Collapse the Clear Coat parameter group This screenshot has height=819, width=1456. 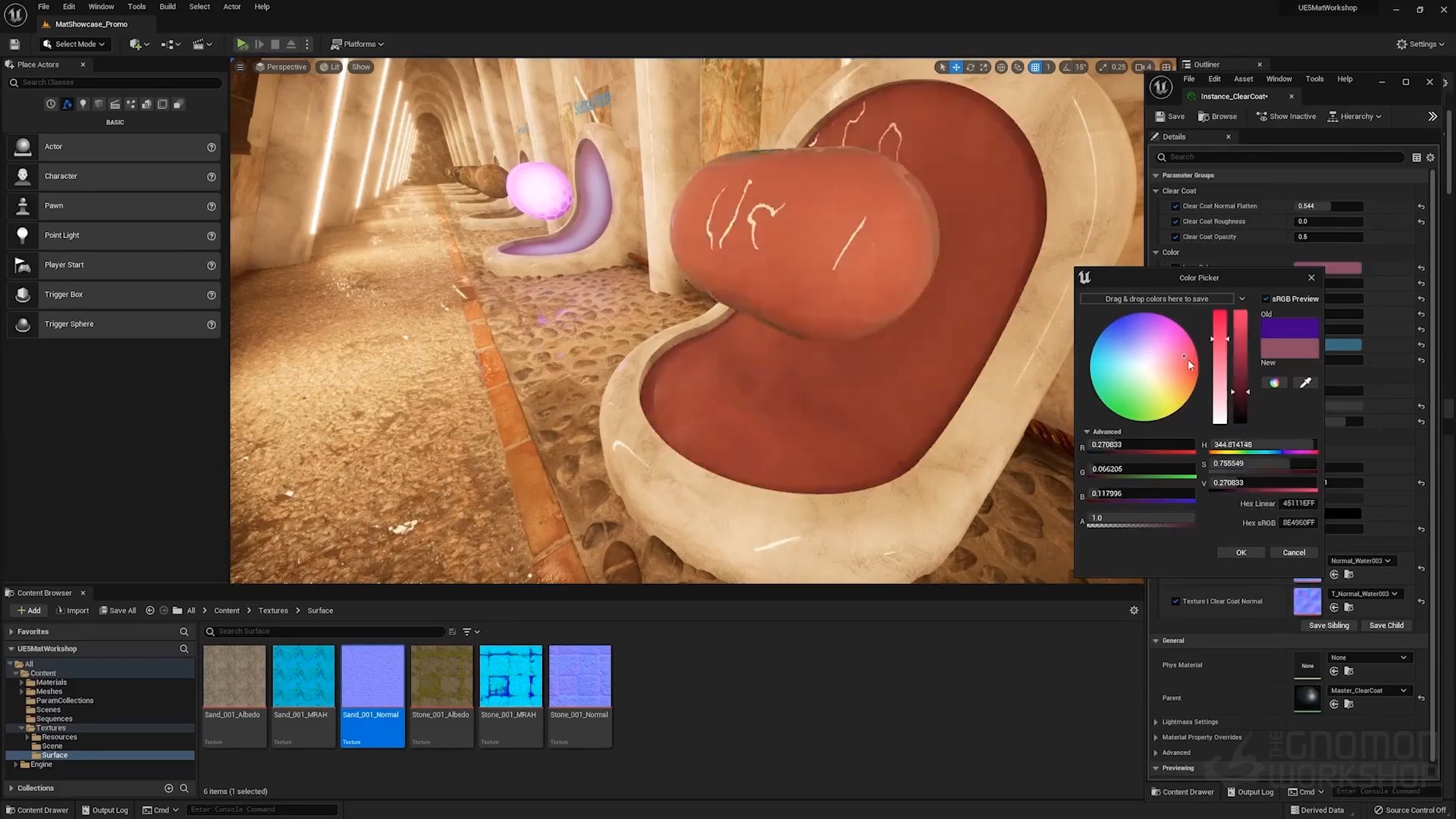point(1156,191)
